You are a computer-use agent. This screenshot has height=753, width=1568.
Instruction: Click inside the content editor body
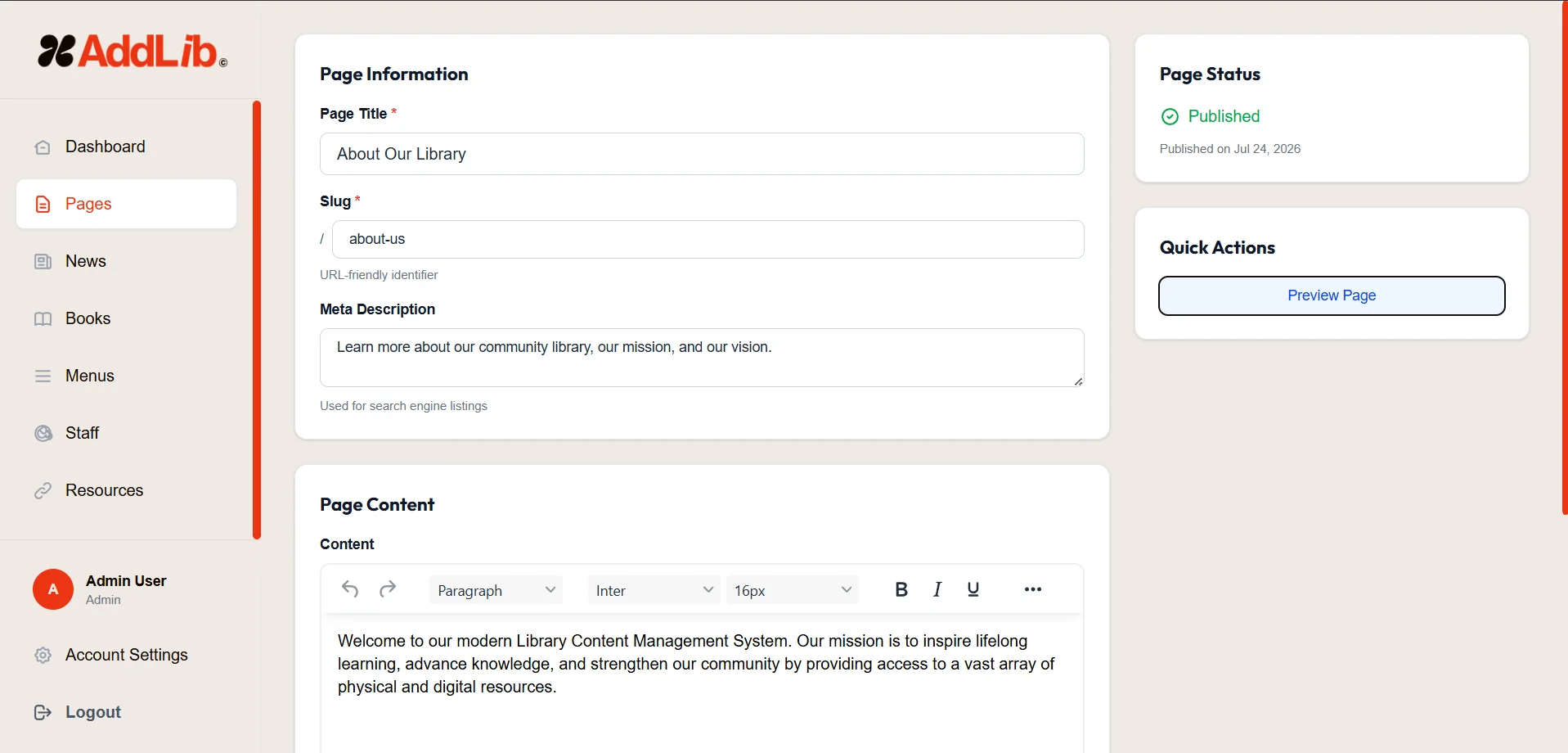click(702, 683)
